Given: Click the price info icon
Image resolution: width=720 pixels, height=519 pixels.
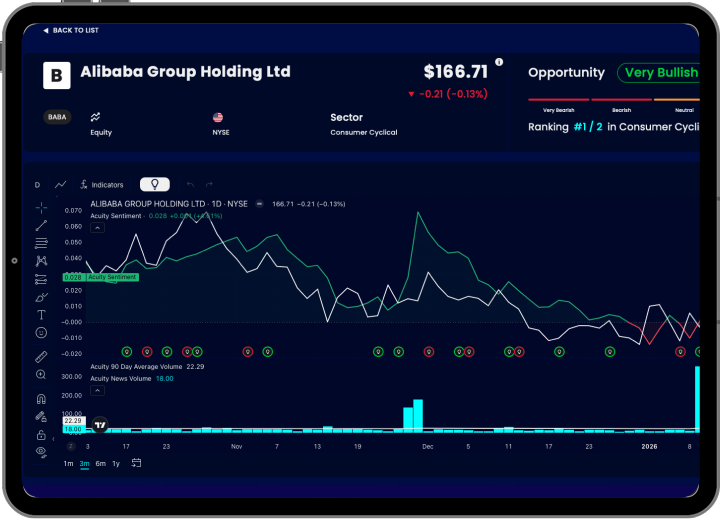Looking at the screenshot, I should 499,62.
